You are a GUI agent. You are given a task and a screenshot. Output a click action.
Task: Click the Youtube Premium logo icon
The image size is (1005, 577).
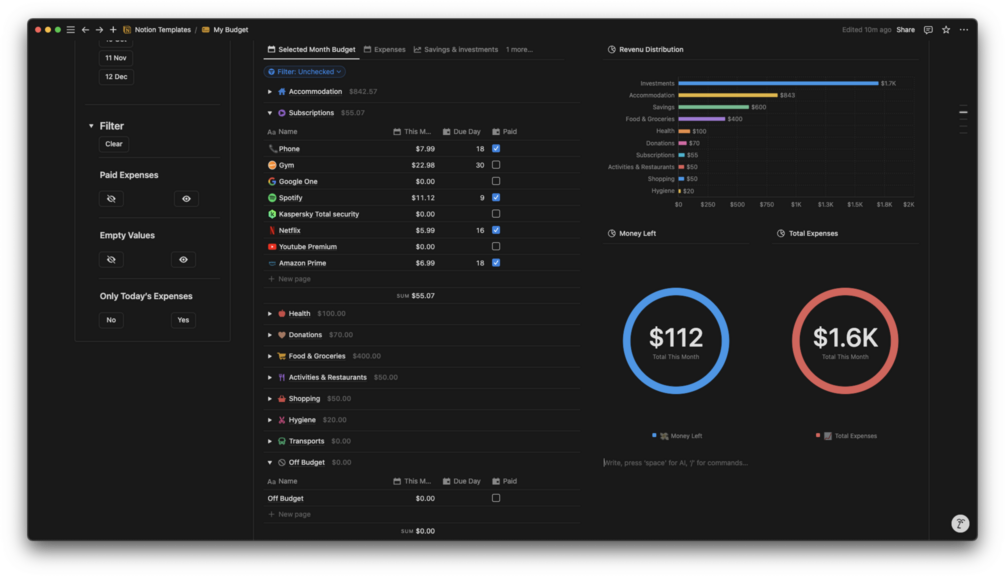272,247
